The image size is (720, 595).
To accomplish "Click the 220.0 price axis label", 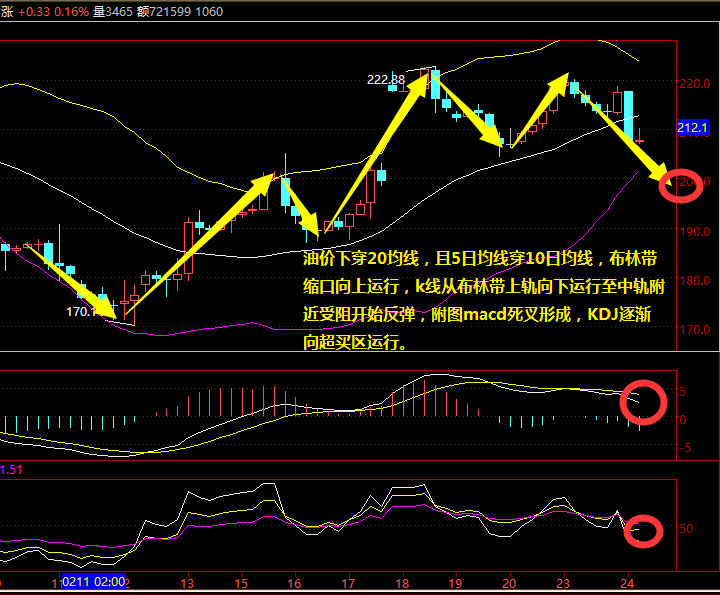I will point(694,84).
